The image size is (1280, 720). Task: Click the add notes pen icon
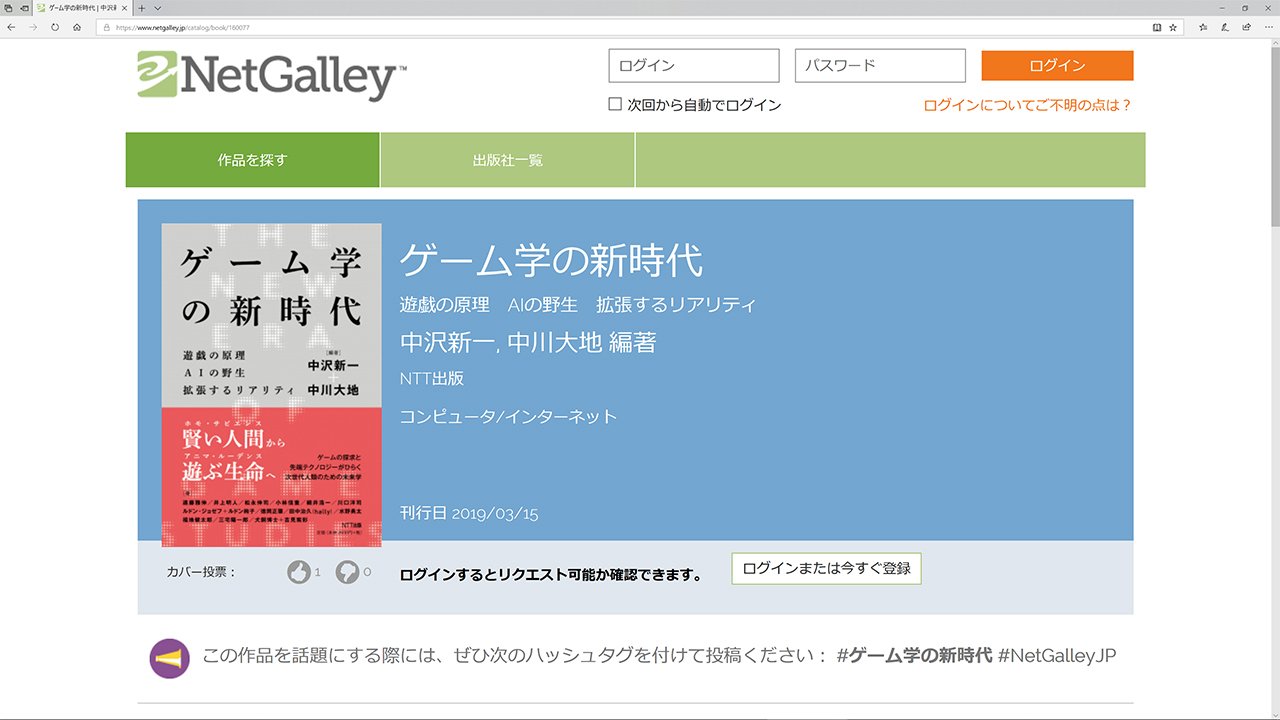pos(1223,27)
